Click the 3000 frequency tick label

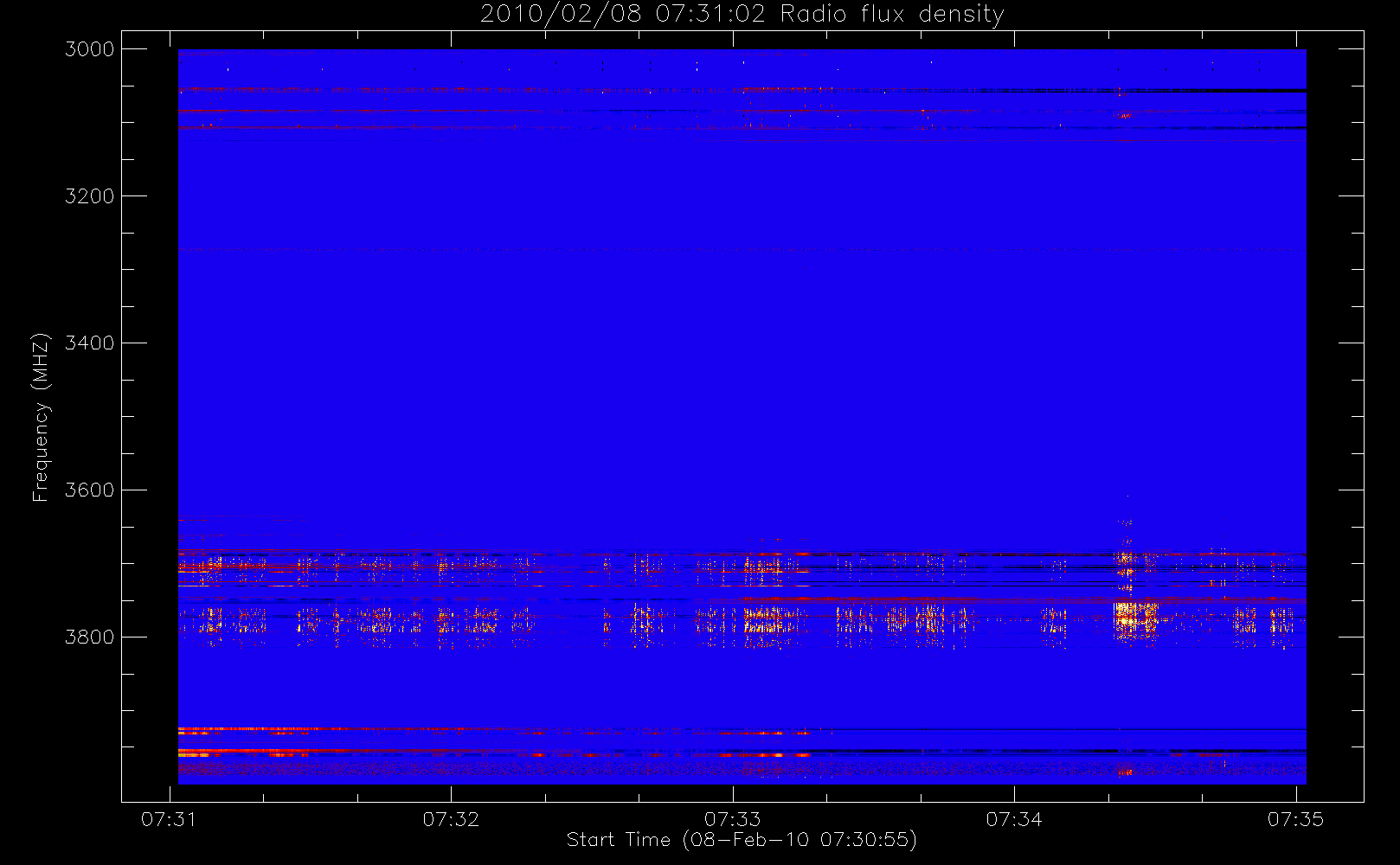tap(90, 49)
